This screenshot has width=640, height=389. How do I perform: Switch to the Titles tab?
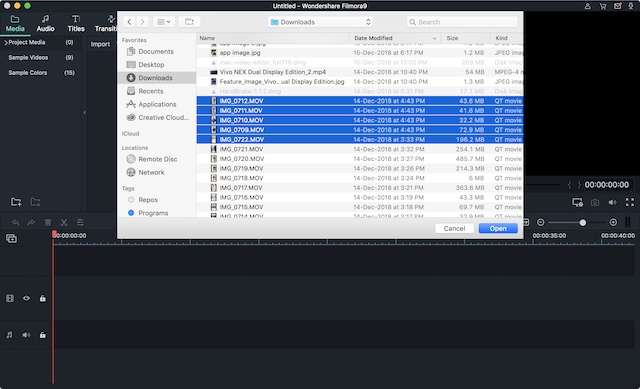click(76, 24)
